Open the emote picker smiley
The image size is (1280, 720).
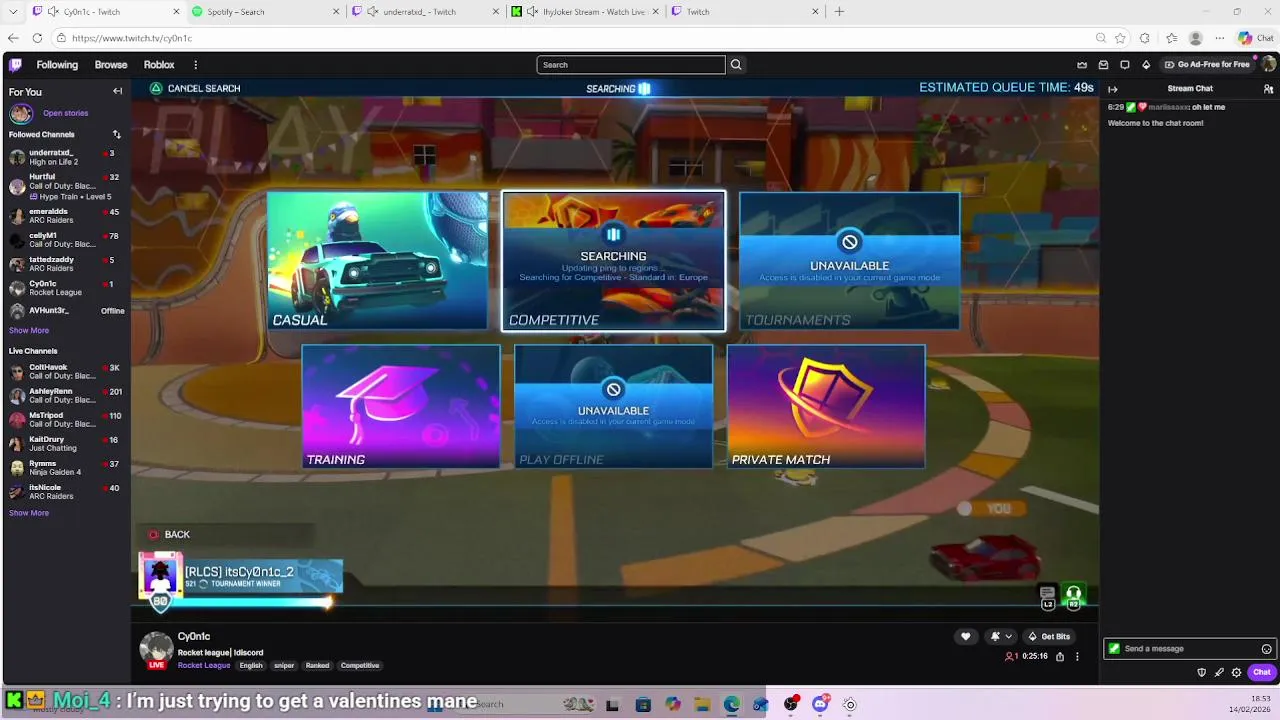coord(1266,649)
